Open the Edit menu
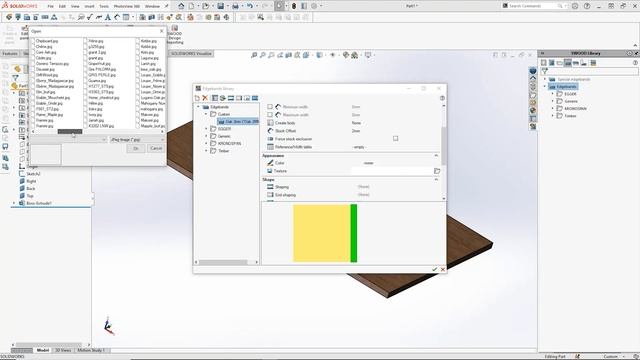The height and width of the screenshot is (360, 640). click(62, 6)
